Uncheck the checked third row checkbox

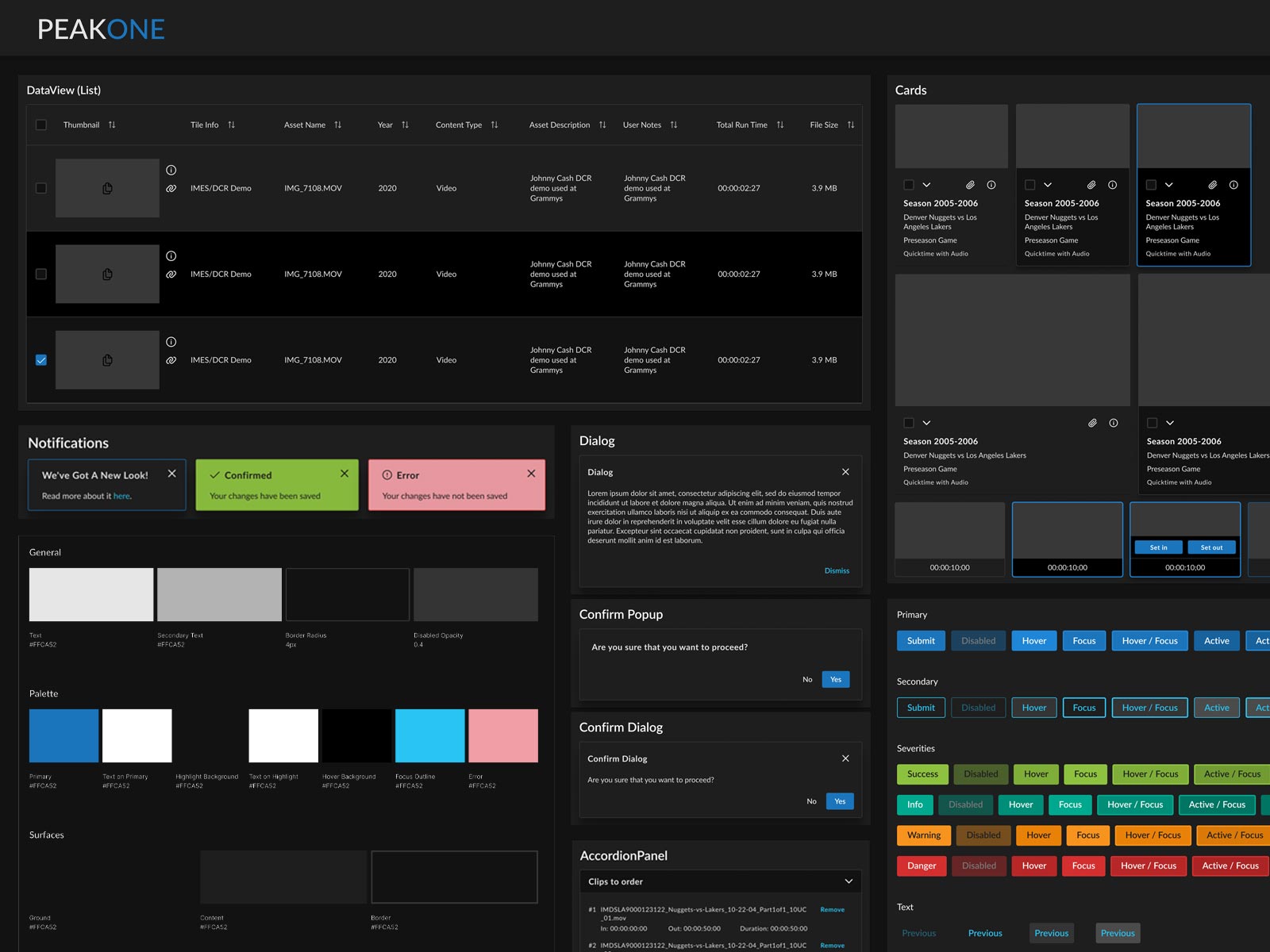[x=41, y=360]
